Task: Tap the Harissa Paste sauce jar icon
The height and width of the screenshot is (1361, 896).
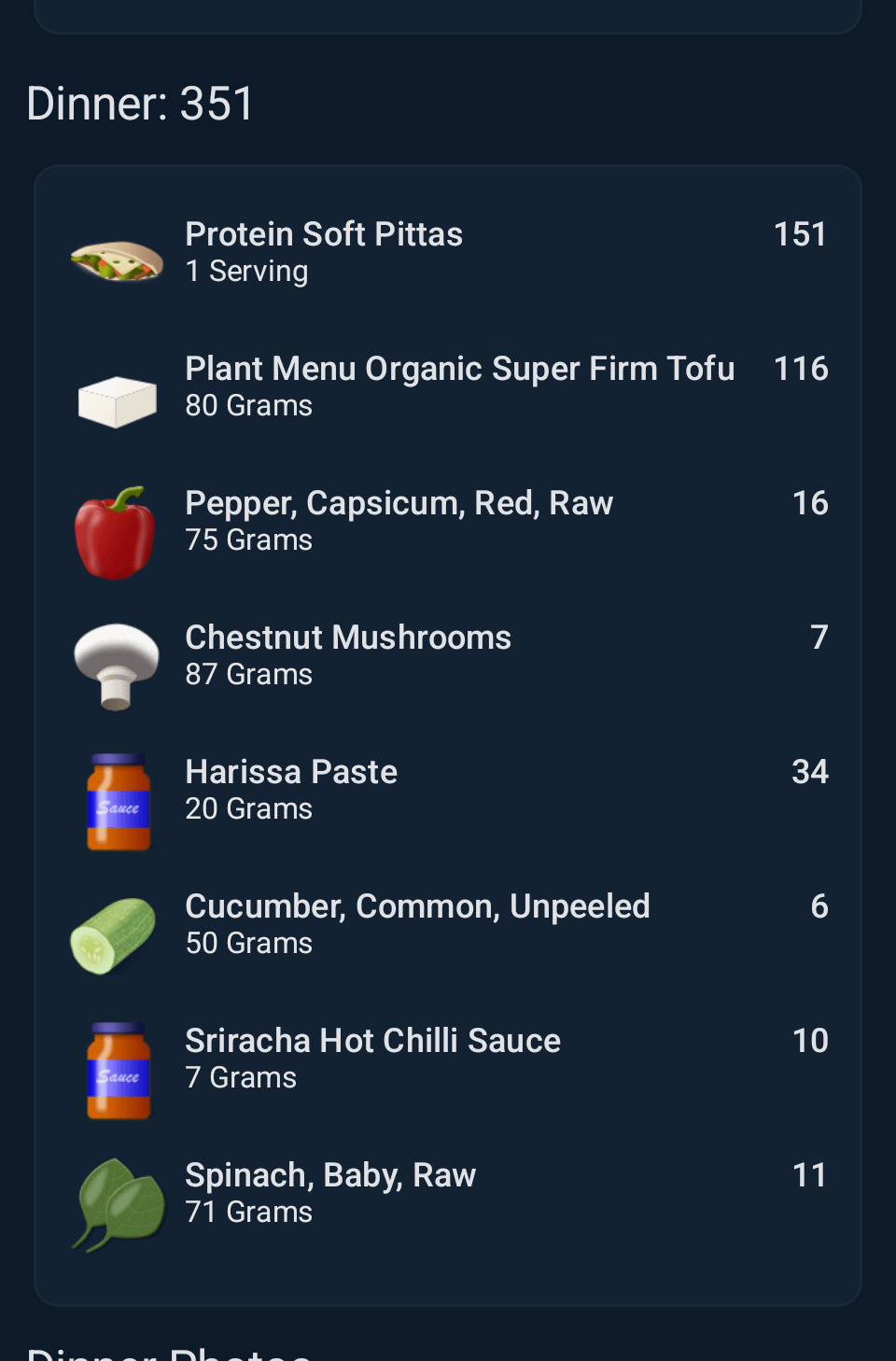Action: (x=119, y=802)
